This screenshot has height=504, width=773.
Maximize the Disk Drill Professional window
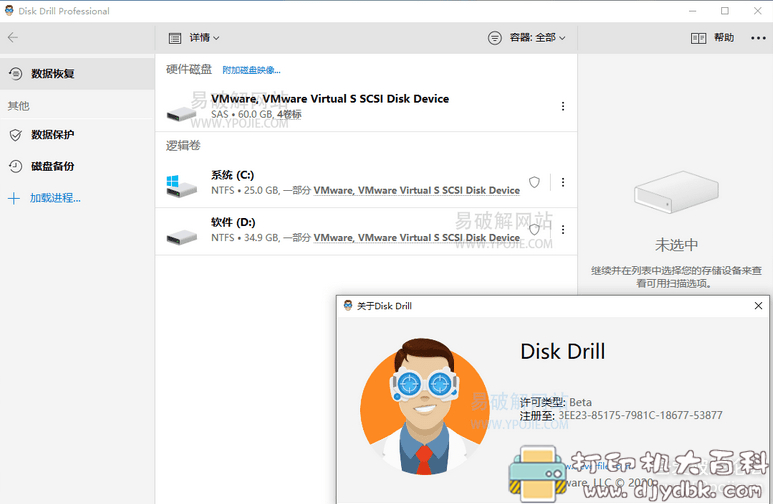[x=725, y=11]
